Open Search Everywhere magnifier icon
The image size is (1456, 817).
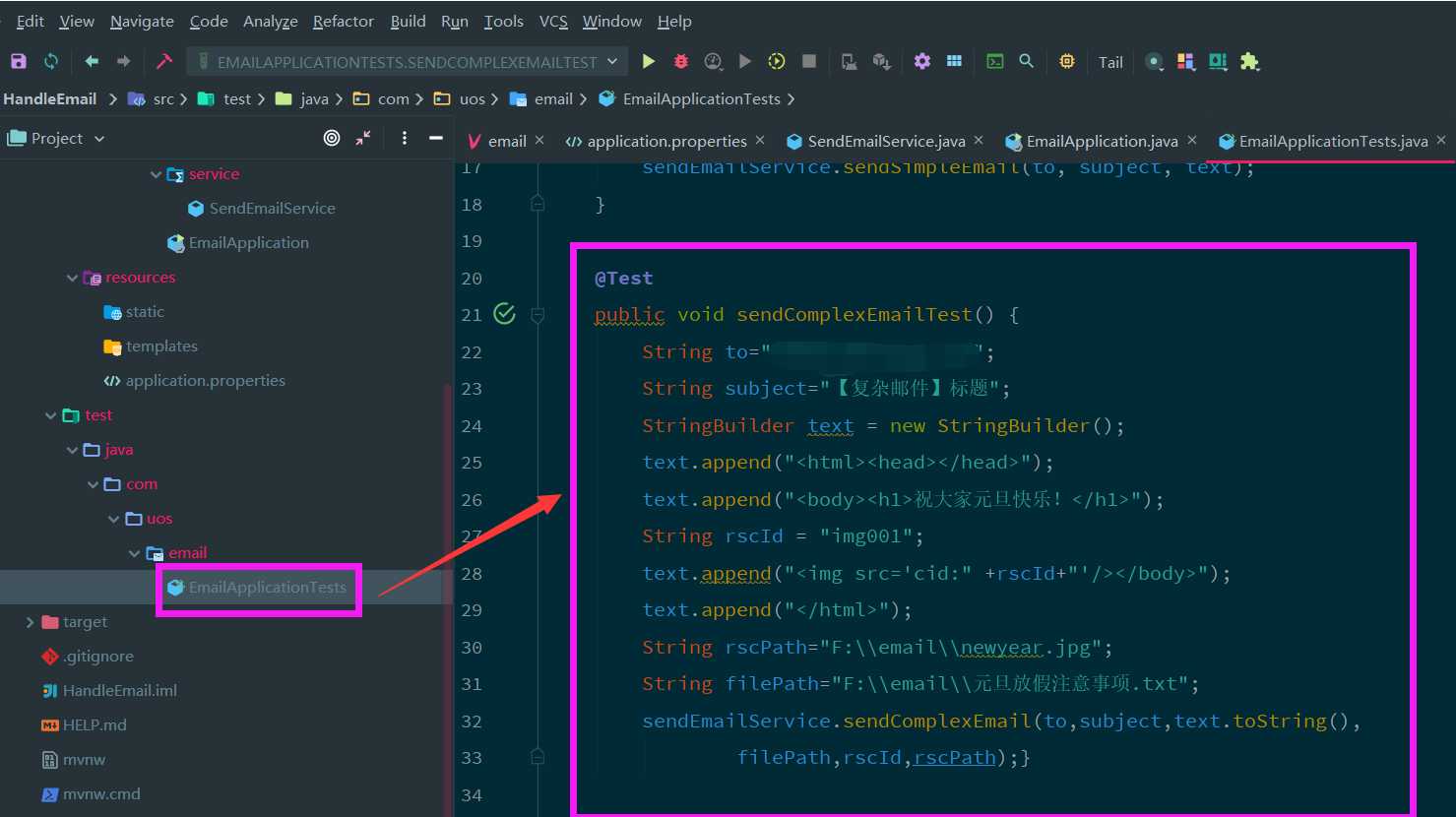coord(1026,61)
